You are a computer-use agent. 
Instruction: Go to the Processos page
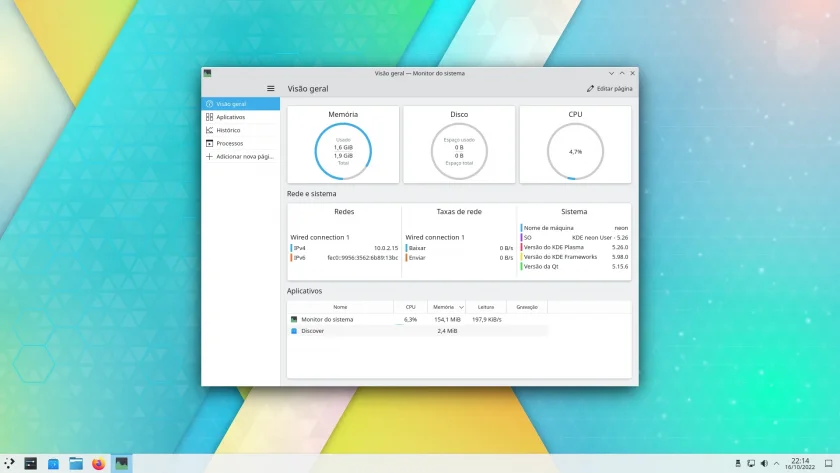(x=241, y=143)
